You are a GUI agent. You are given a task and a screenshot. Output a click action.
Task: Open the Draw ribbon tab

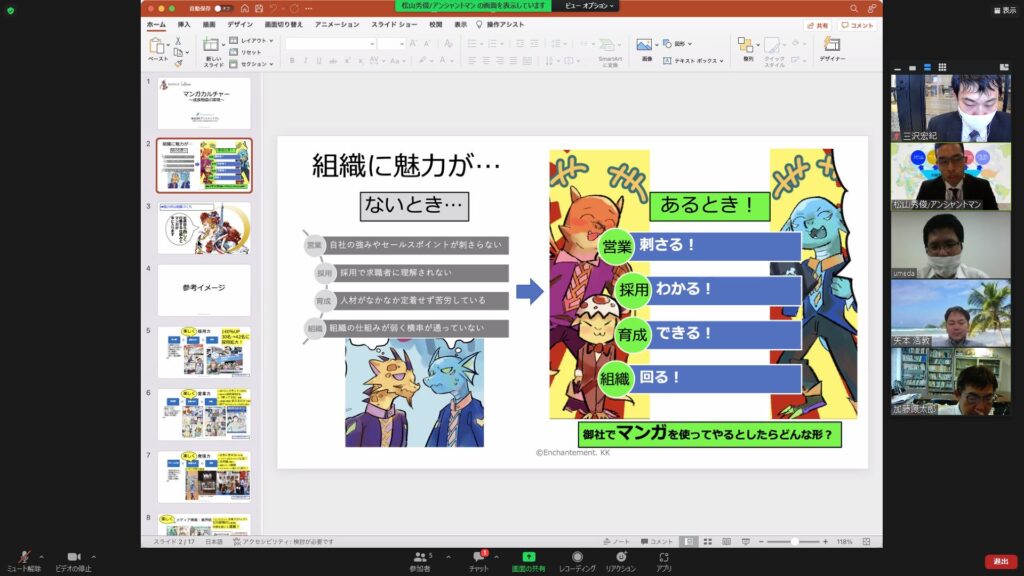click(x=209, y=24)
